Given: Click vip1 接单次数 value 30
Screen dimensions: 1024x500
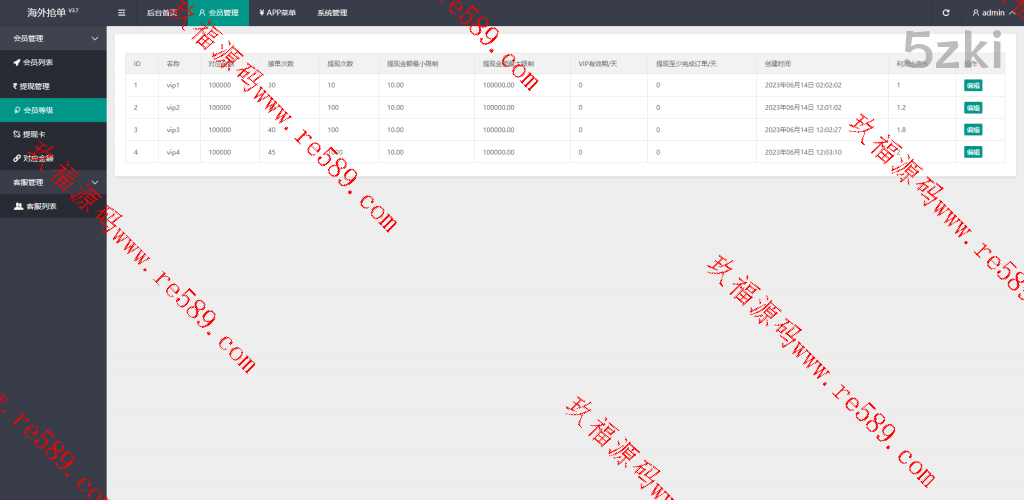Looking at the screenshot, I should coord(272,86).
